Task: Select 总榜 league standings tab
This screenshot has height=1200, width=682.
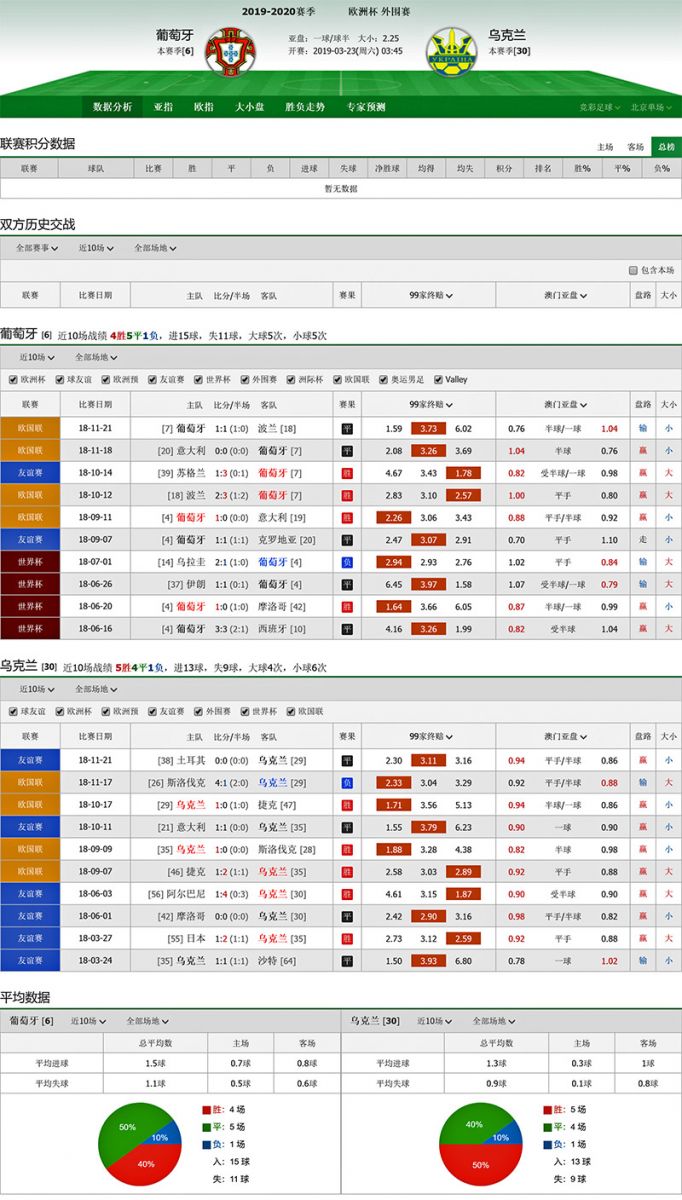Action: click(665, 147)
